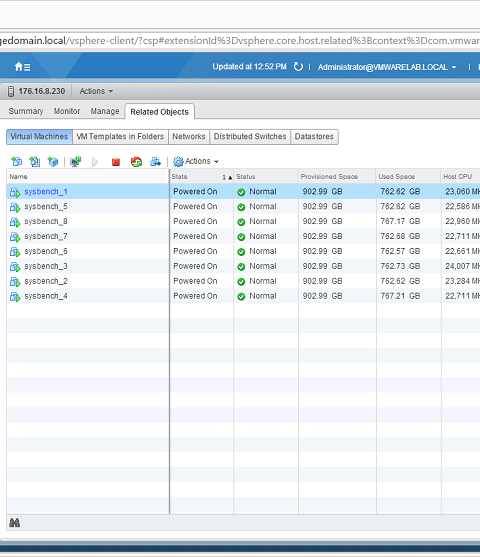Open the sysbench_1 VM link

click(x=46, y=192)
